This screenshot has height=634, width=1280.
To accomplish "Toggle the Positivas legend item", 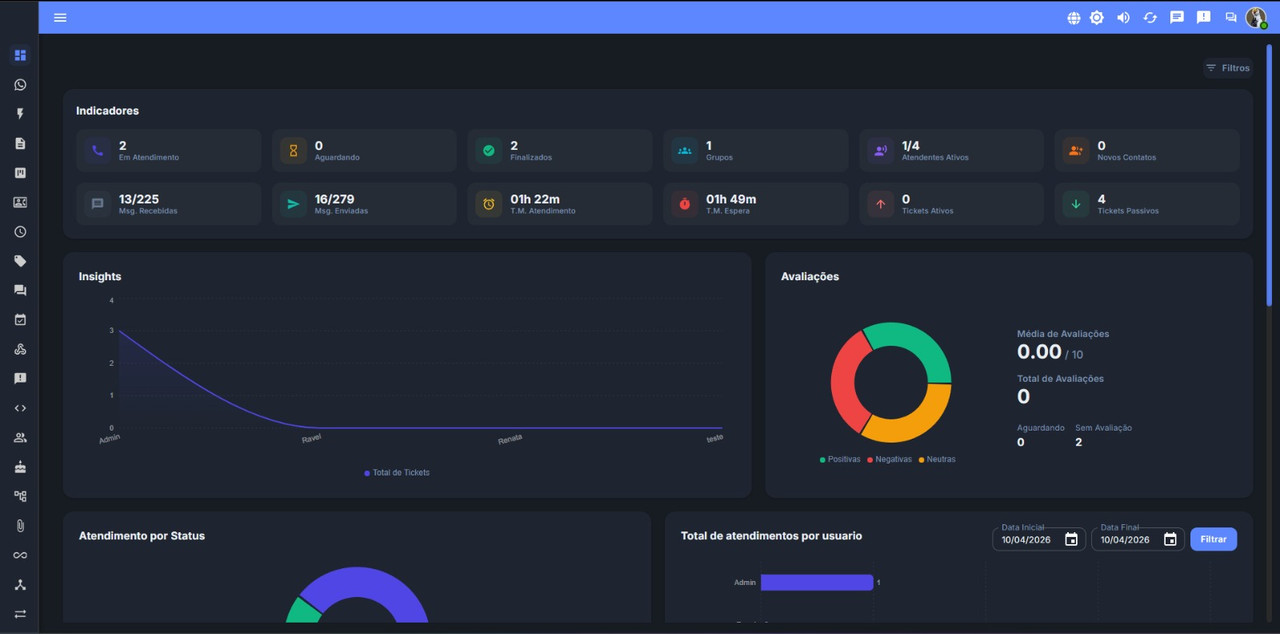I will (x=840, y=459).
